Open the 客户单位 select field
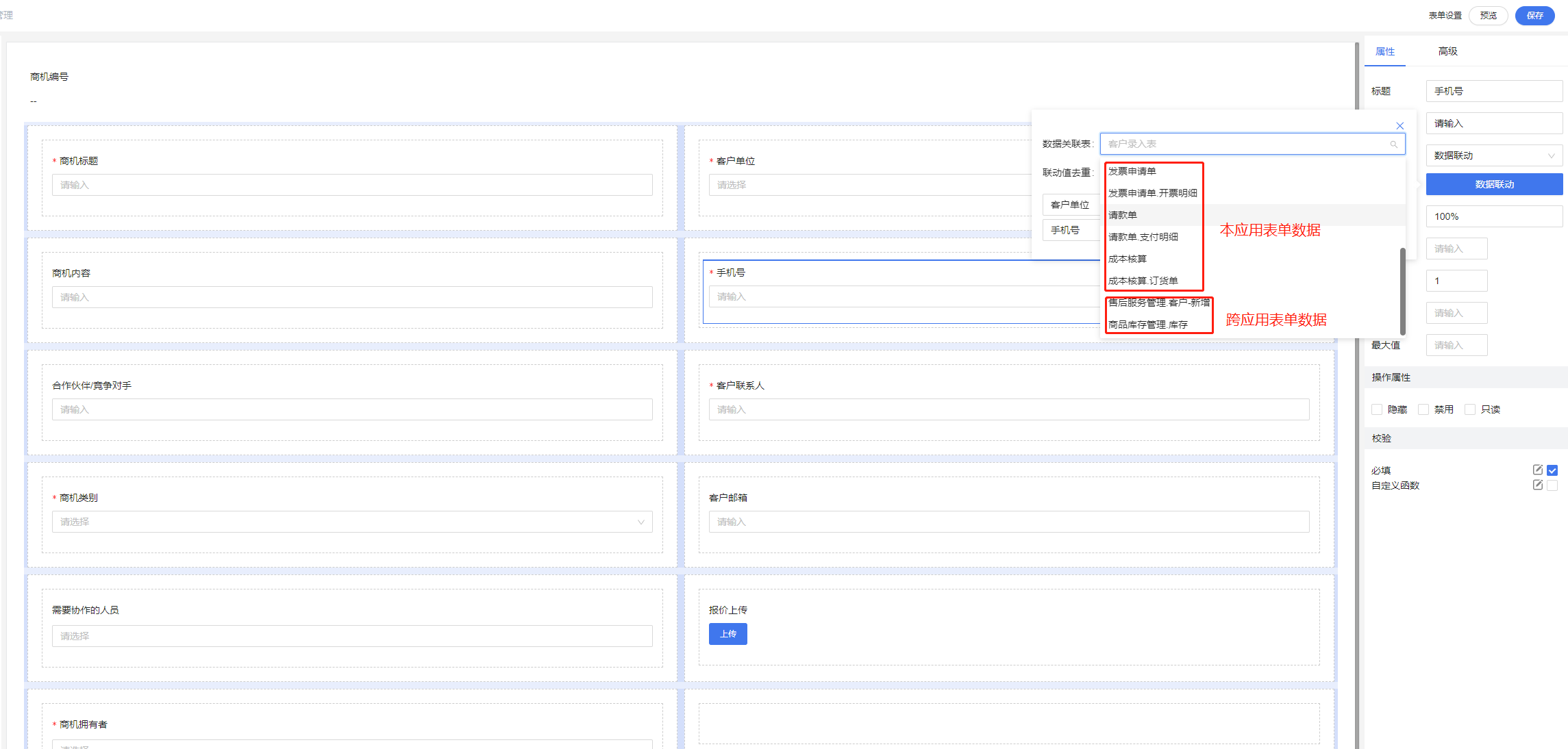This screenshot has height=749, width=1568. click(870, 185)
